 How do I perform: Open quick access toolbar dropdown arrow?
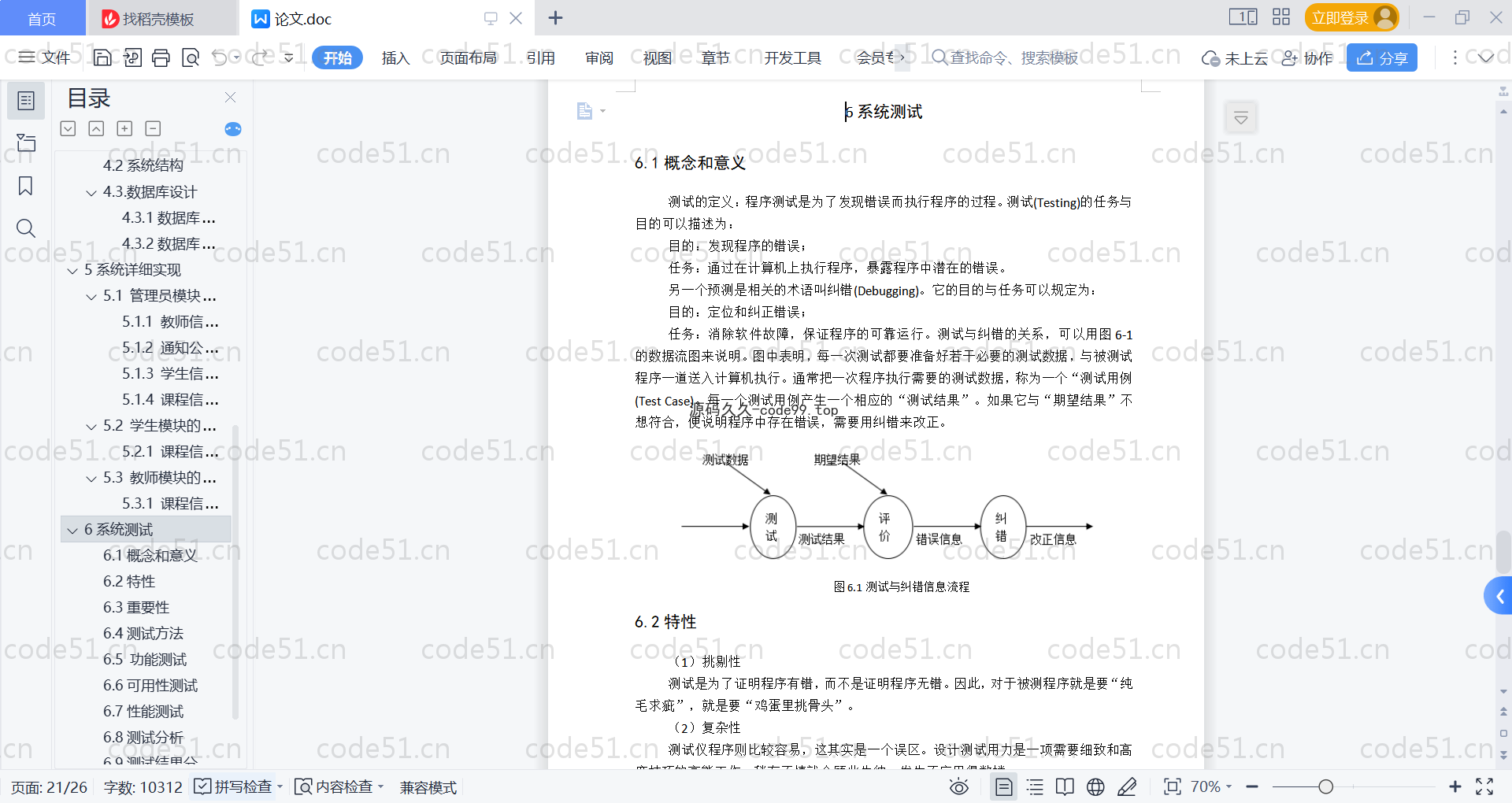pyautogui.click(x=289, y=57)
